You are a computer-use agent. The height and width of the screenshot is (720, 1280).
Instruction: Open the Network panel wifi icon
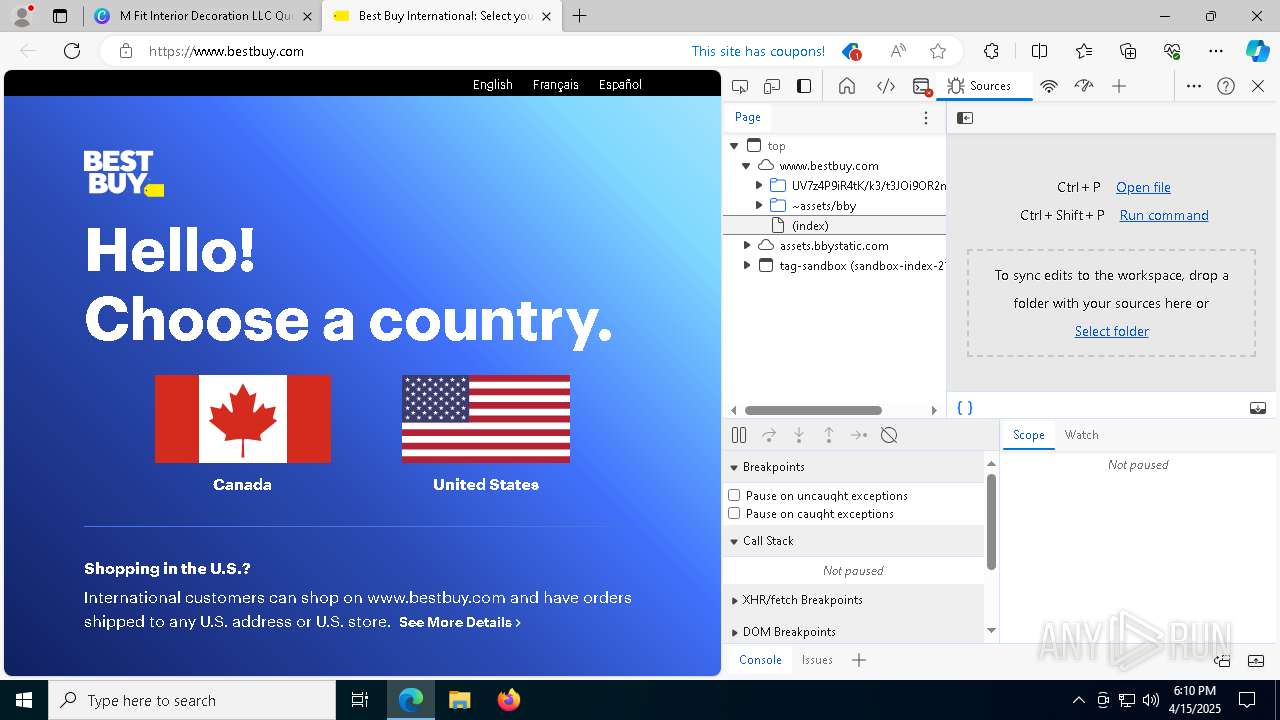pyautogui.click(x=1049, y=86)
